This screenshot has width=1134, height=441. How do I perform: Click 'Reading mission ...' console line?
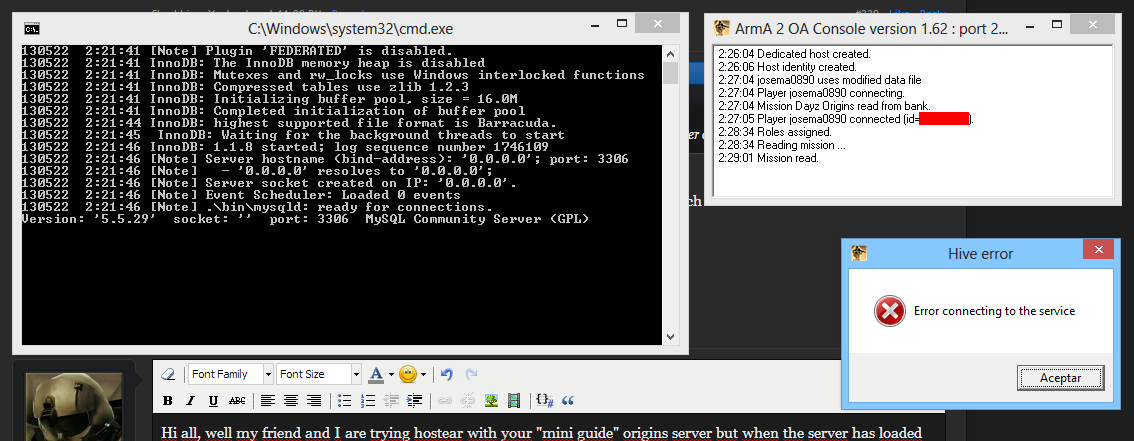click(x=782, y=145)
